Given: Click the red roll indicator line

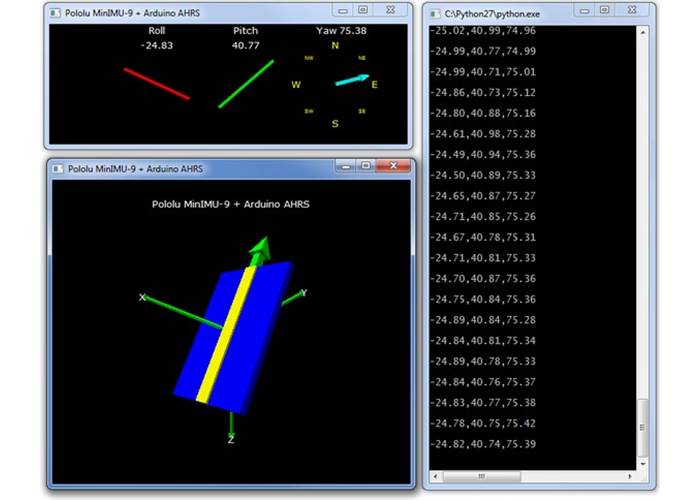Looking at the screenshot, I should pos(156,84).
